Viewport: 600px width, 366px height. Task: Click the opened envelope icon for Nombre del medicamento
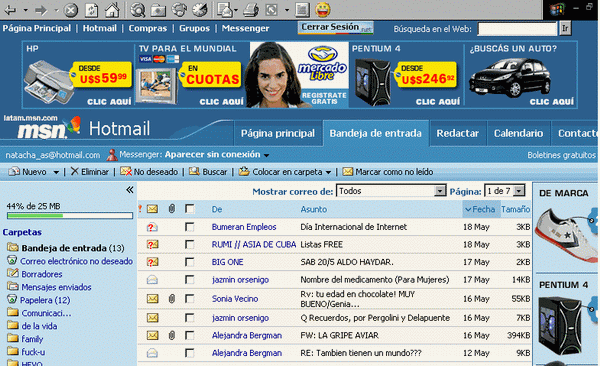[x=152, y=280]
